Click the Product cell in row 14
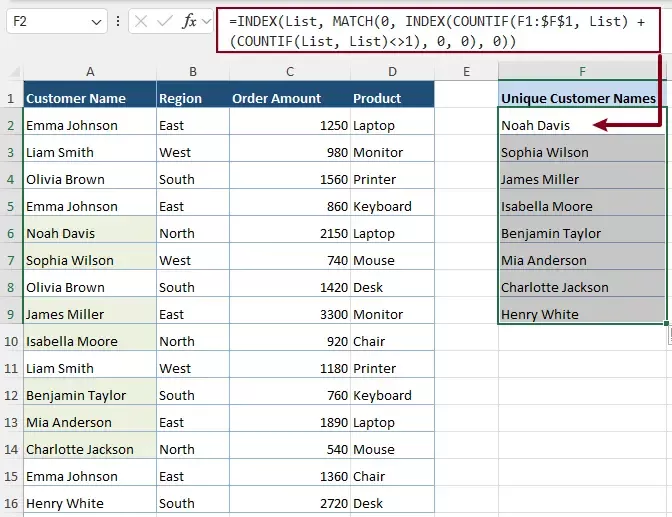 [x=393, y=445]
